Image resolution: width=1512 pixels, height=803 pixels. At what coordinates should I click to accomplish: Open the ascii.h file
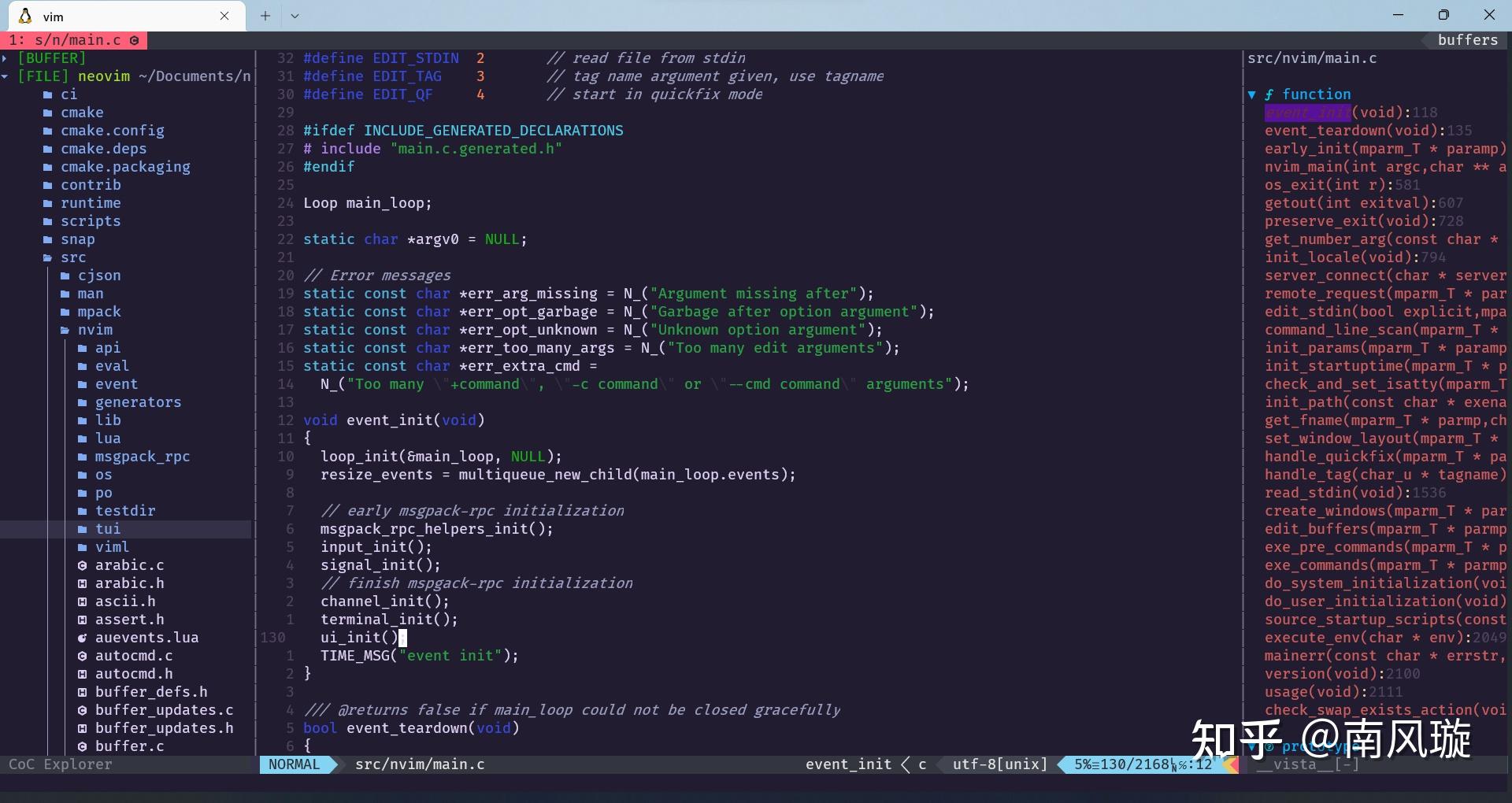pos(125,601)
